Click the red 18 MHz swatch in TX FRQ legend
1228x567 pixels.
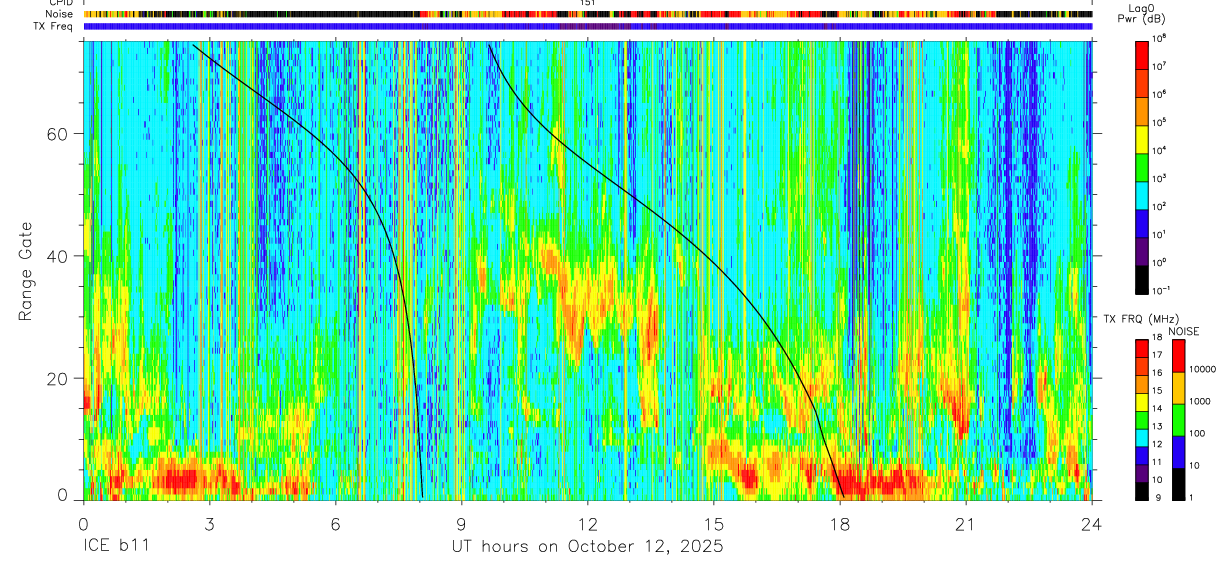coord(1142,348)
